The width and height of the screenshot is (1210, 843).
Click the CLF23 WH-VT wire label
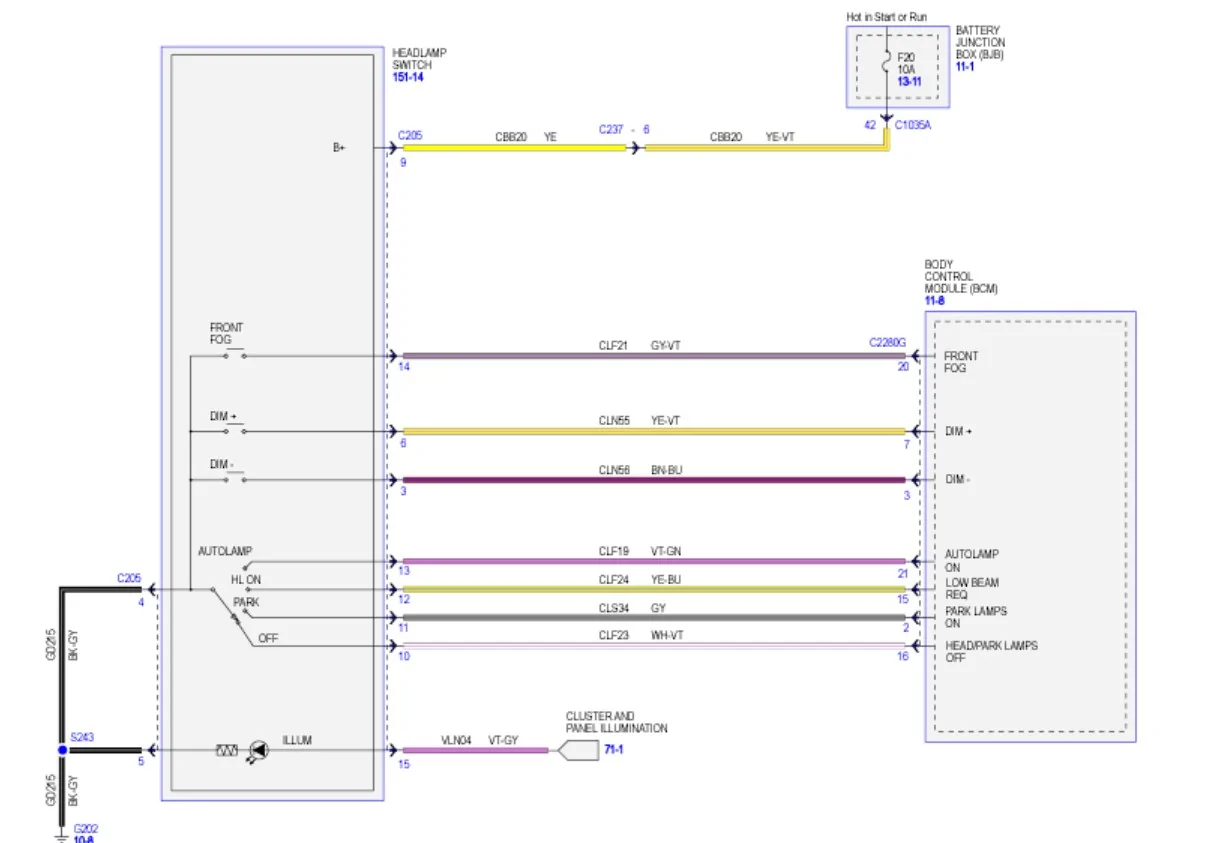[x=641, y=635]
